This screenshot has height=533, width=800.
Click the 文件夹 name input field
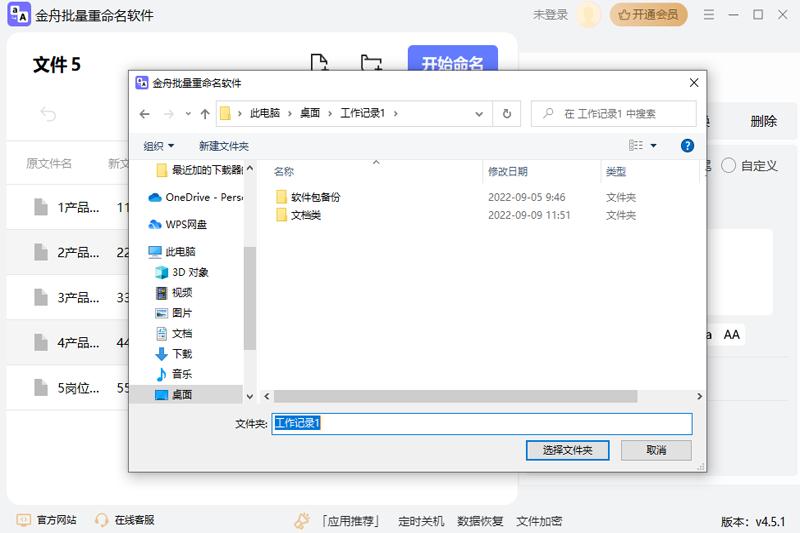[x=482, y=424]
